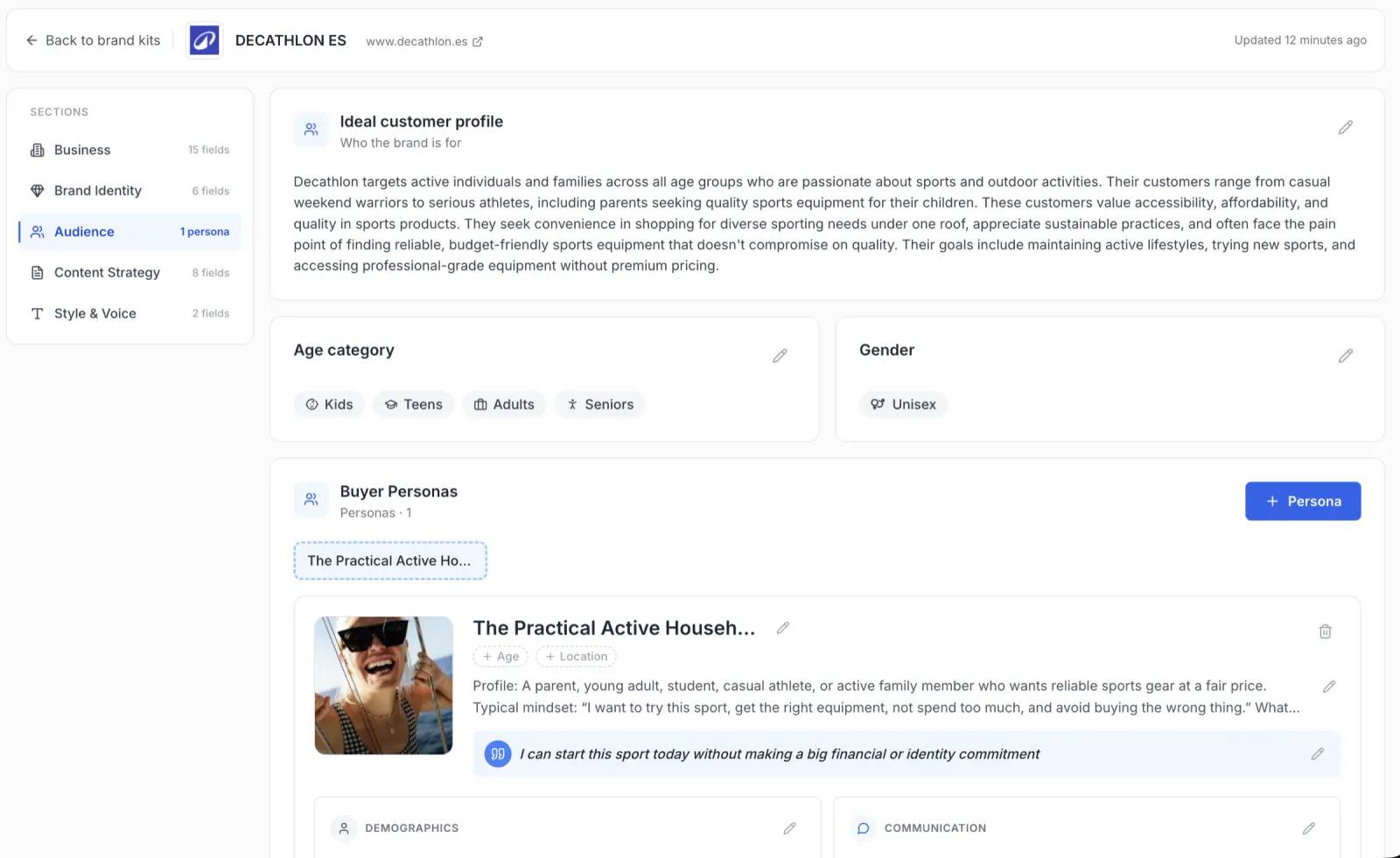The width and height of the screenshot is (1400, 858).
Task: Edit the Ideal customer profile
Action: coord(1346,128)
